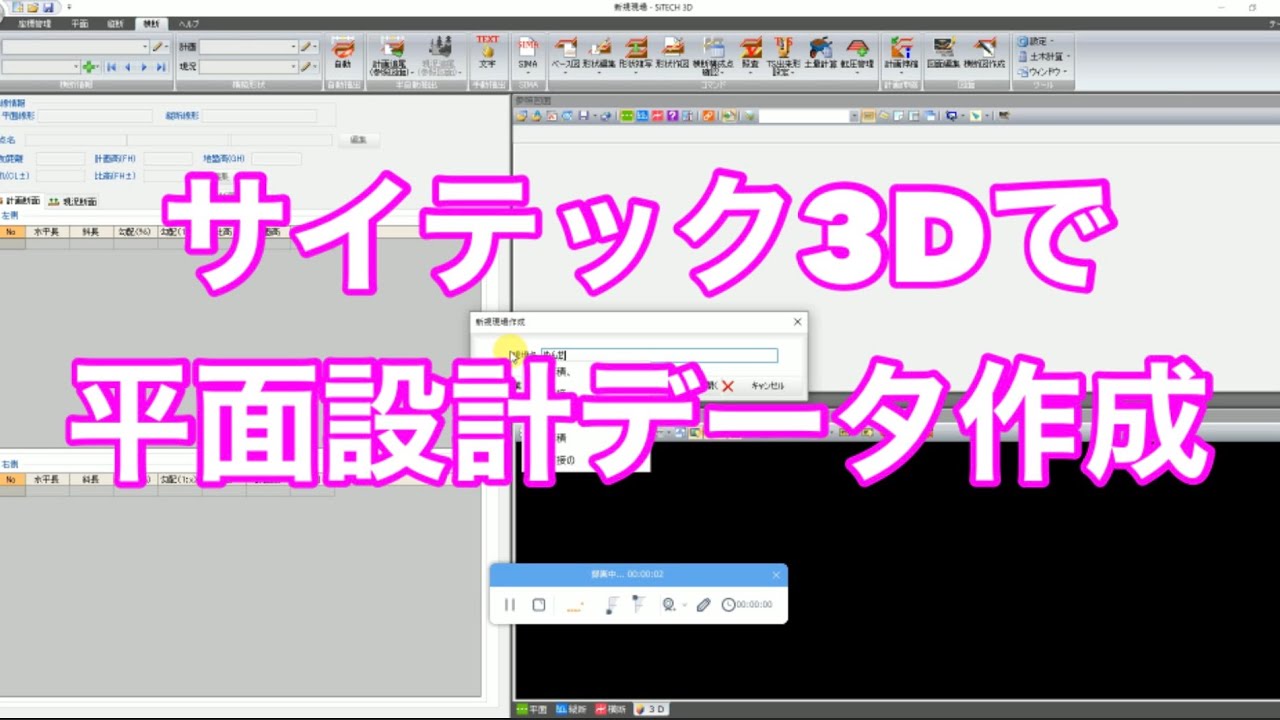Click the new file icon in quick access toolbar

(x=17, y=7)
